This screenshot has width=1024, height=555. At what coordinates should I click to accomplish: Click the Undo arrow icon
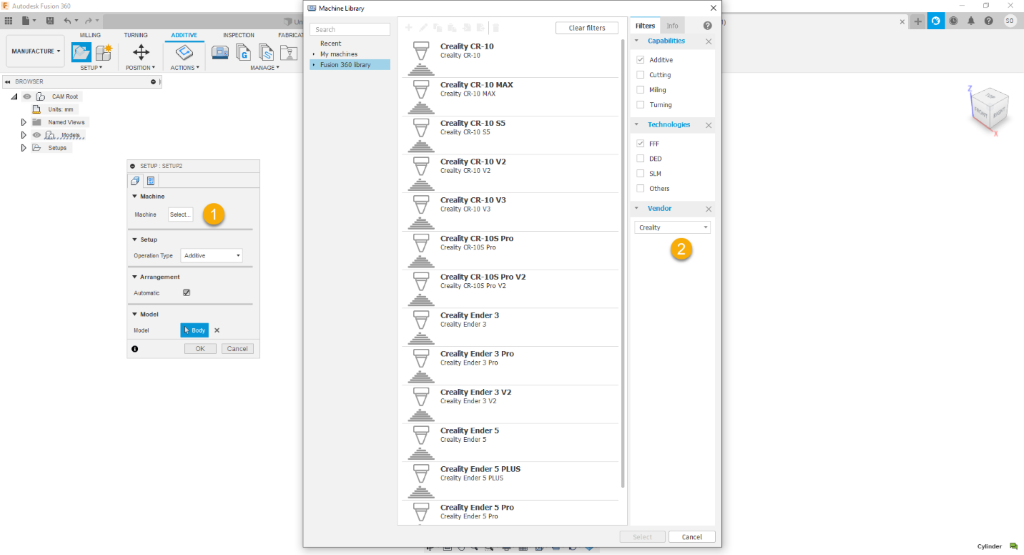pos(67,21)
